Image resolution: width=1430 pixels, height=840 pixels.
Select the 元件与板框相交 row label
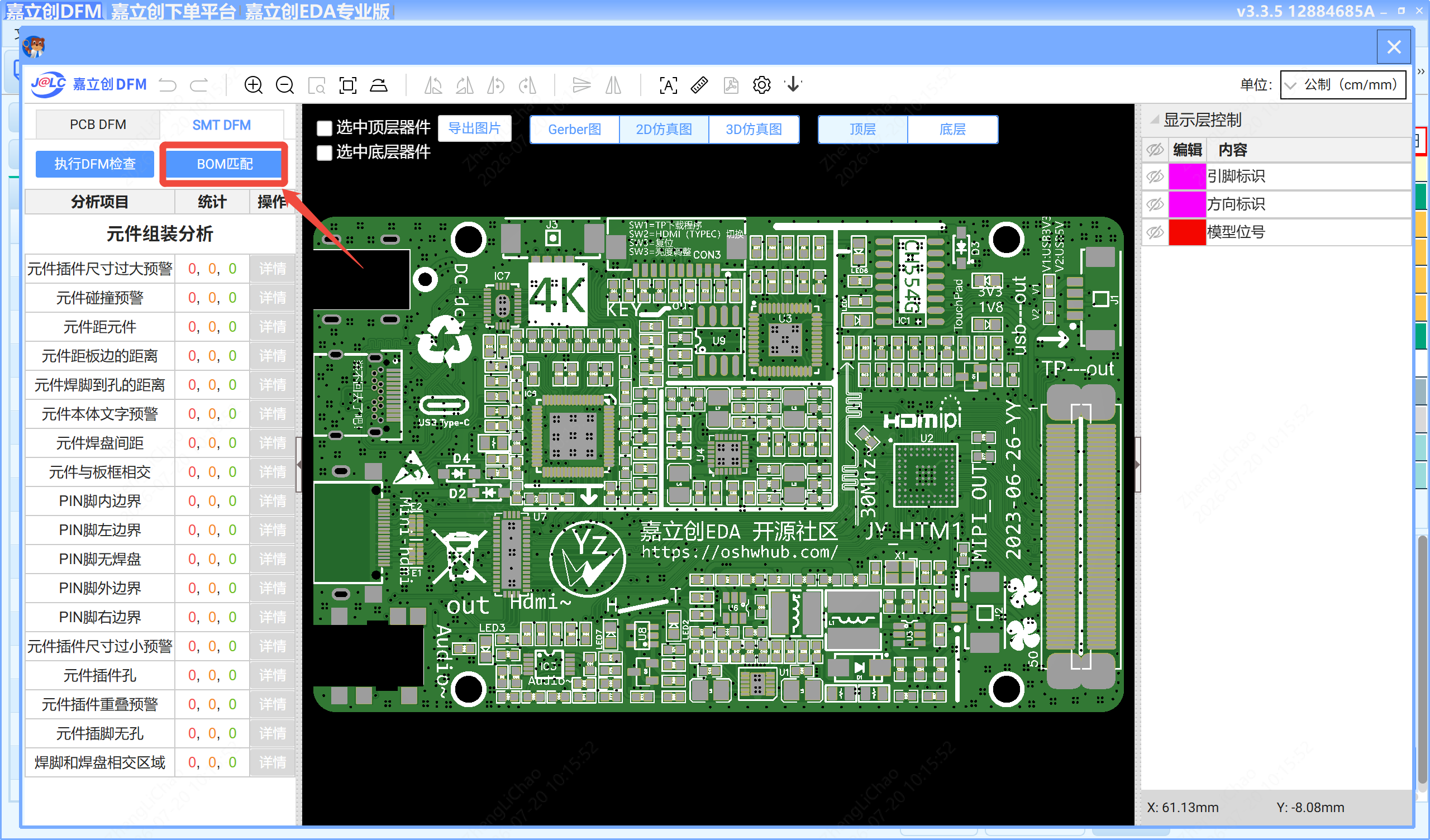coord(100,472)
